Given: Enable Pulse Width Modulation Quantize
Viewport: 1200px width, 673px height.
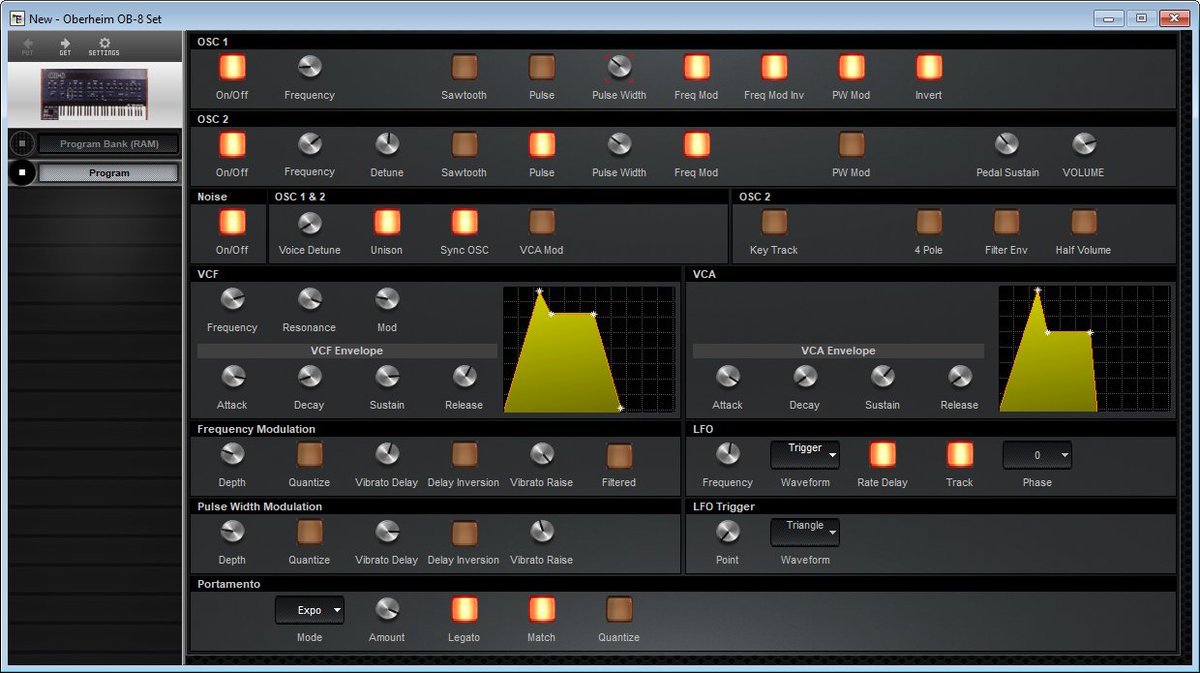Looking at the screenshot, I should [x=310, y=532].
